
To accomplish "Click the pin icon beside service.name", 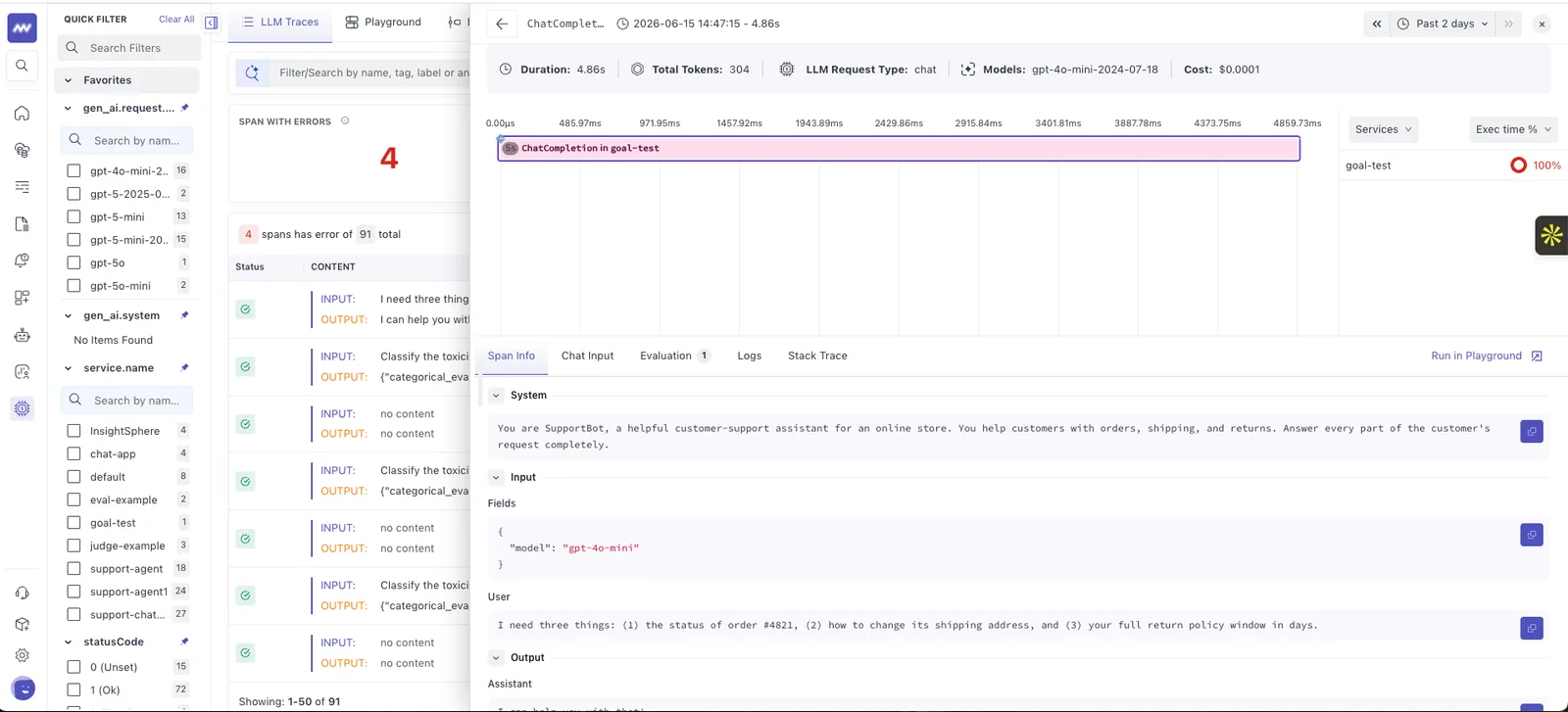I will point(184,368).
